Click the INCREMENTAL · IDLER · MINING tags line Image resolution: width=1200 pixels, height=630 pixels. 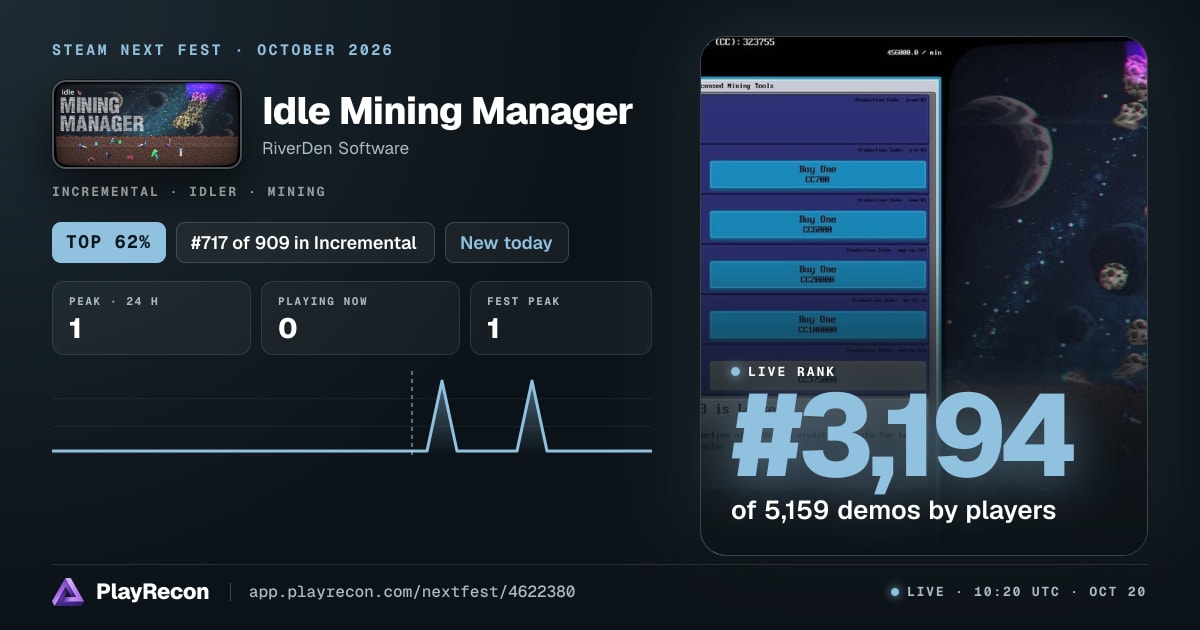pyautogui.click(x=188, y=191)
